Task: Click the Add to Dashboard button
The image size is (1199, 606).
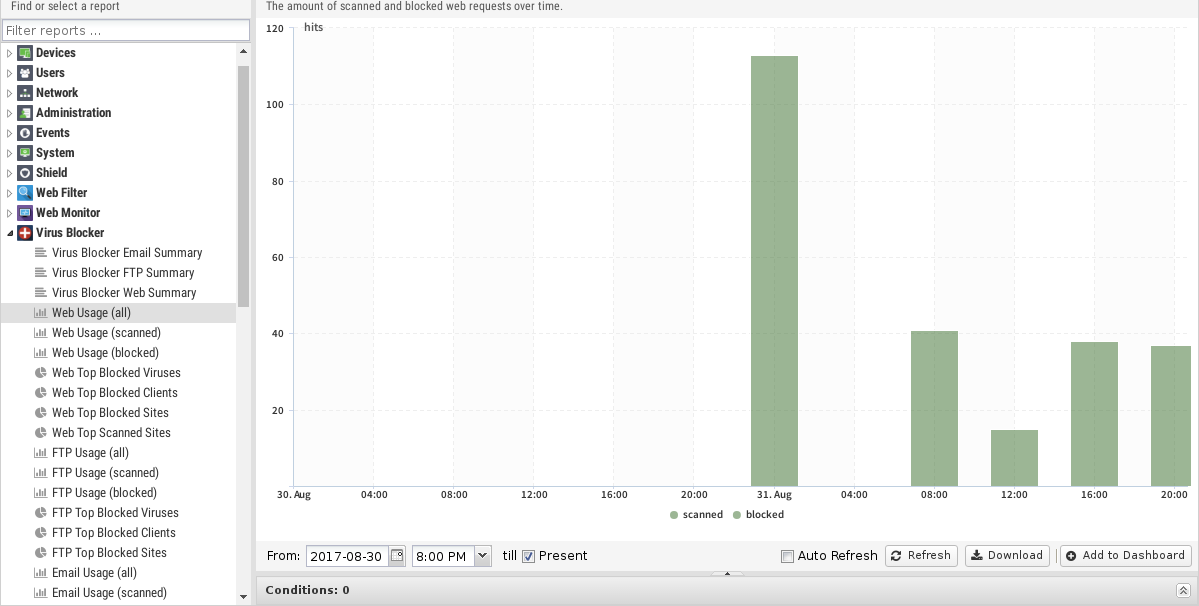Action: tap(1125, 556)
